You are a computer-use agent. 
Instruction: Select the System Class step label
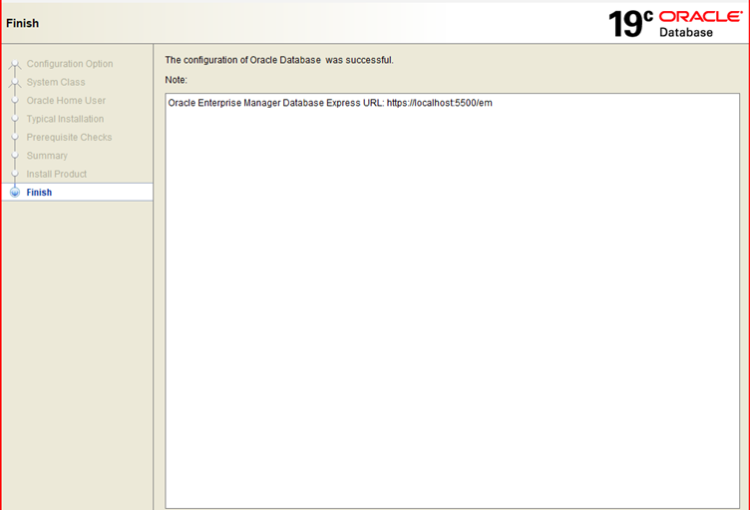[x=55, y=82]
